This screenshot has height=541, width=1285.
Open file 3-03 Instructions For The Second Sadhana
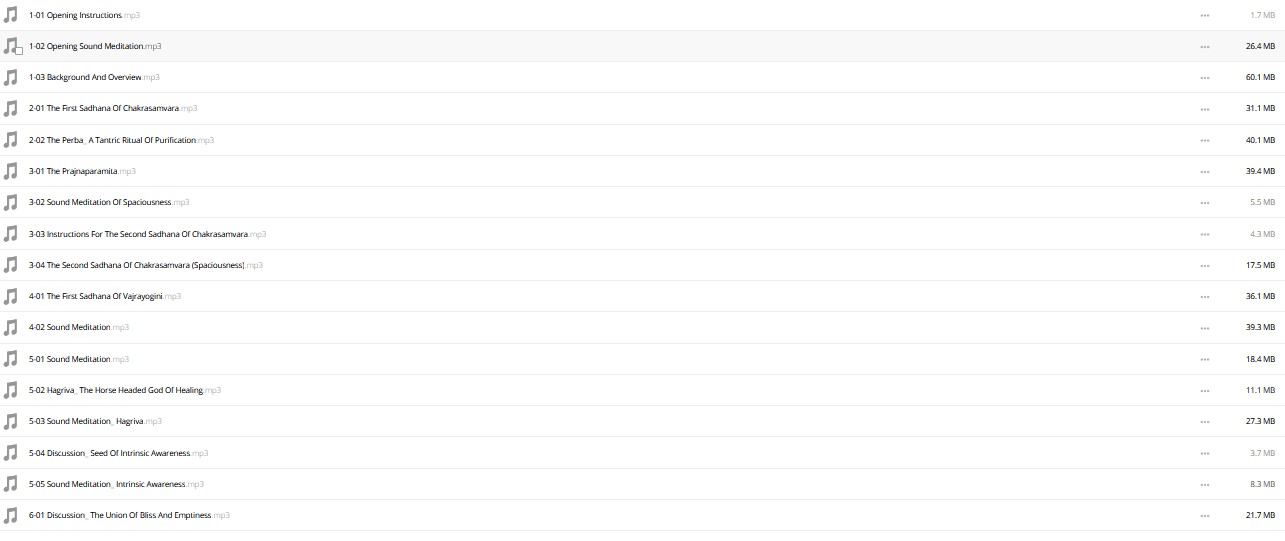(147, 234)
